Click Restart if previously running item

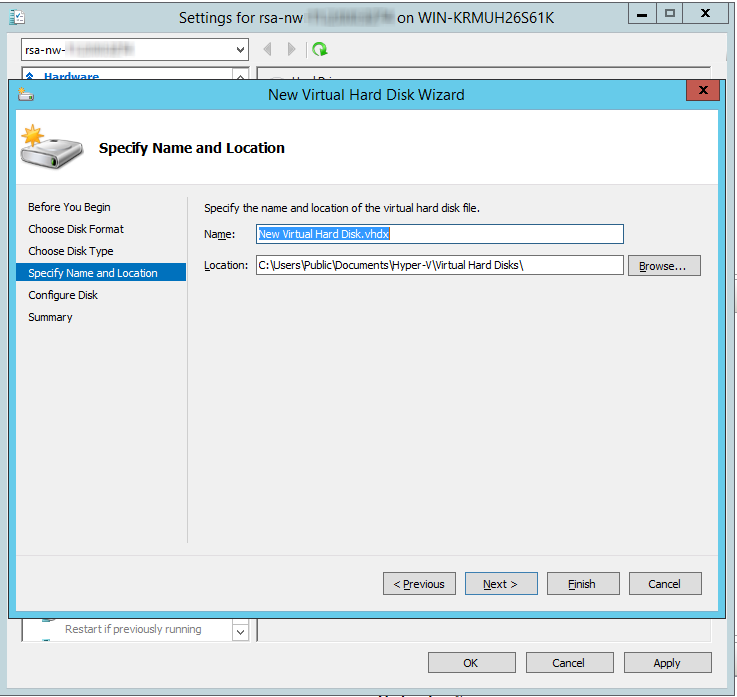point(133,629)
